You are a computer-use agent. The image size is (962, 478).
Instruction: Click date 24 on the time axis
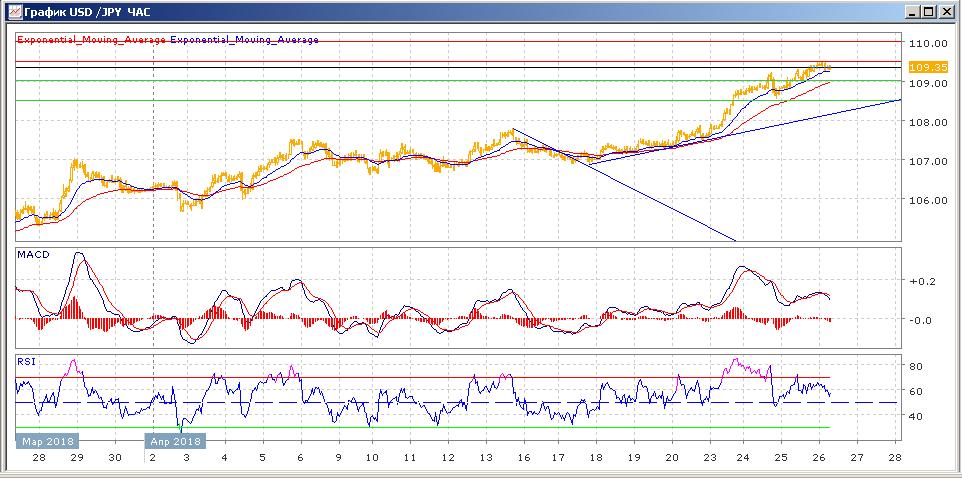[743, 457]
